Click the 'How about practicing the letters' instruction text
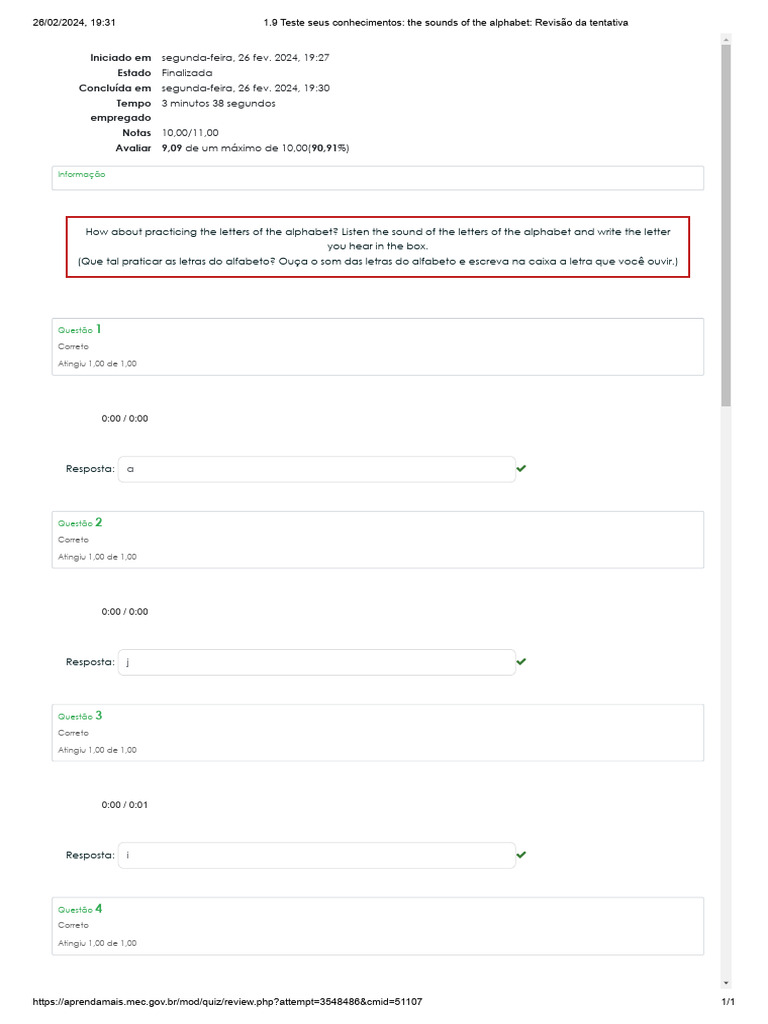The width and height of the screenshot is (768, 1024). coord(377,239)
